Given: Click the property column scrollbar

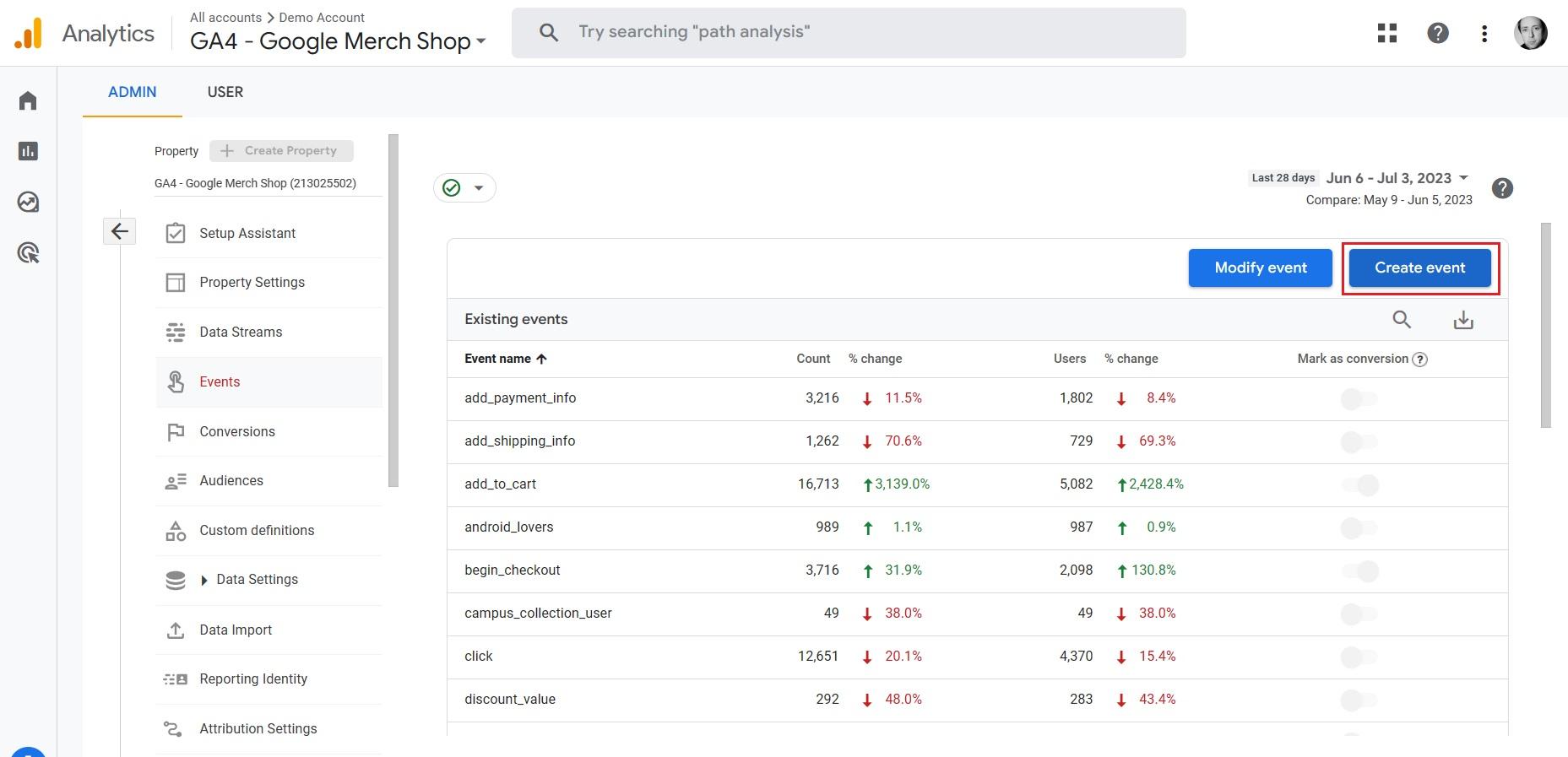Looking at the screenshot, I should coord(393,310).
